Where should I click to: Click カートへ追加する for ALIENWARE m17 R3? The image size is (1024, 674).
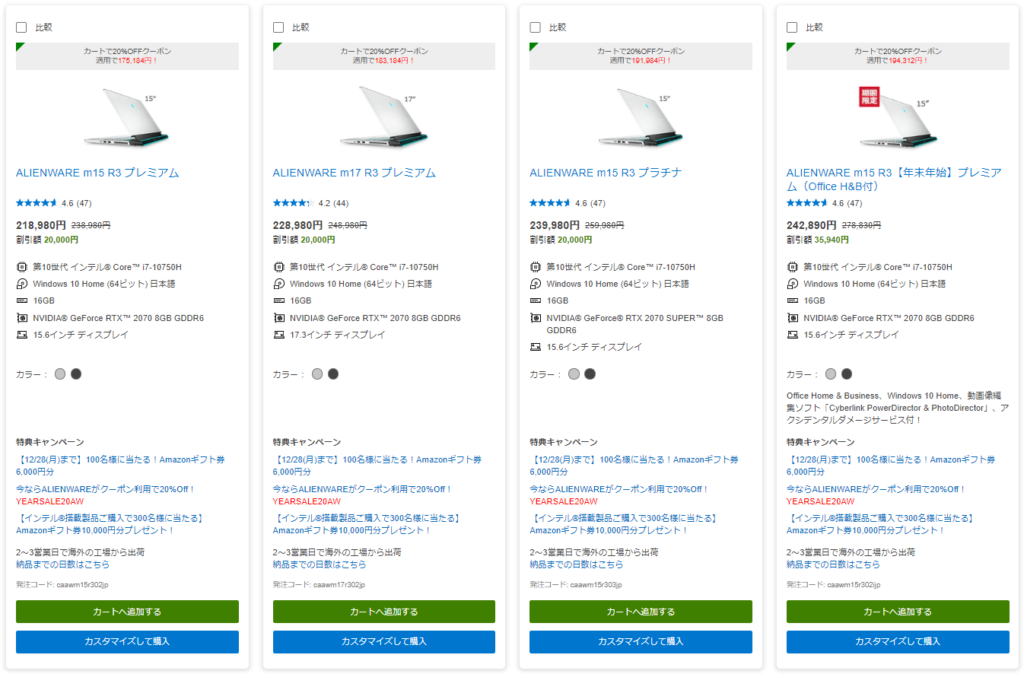(384, 612)
